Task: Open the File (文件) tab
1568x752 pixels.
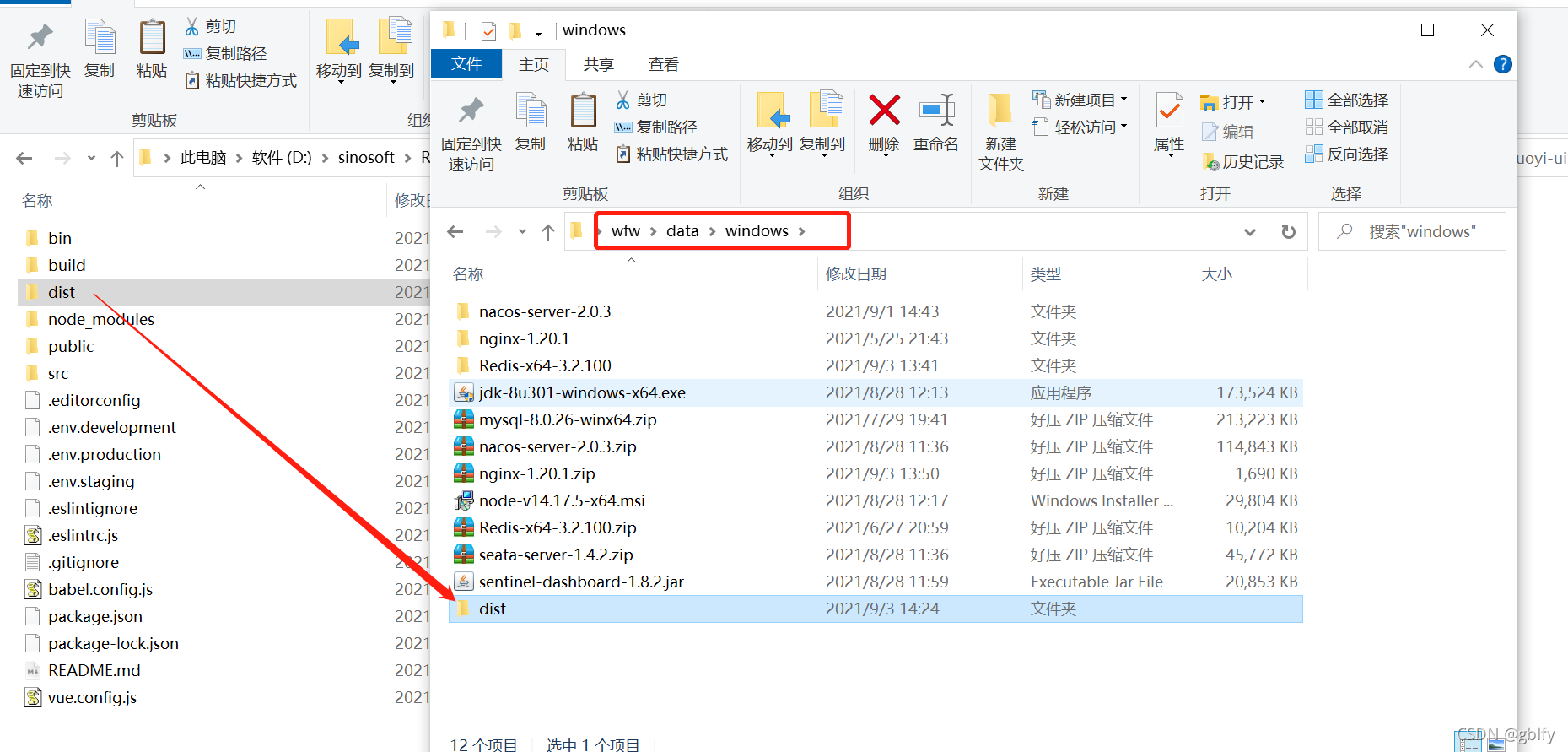Action: point(466,64)
